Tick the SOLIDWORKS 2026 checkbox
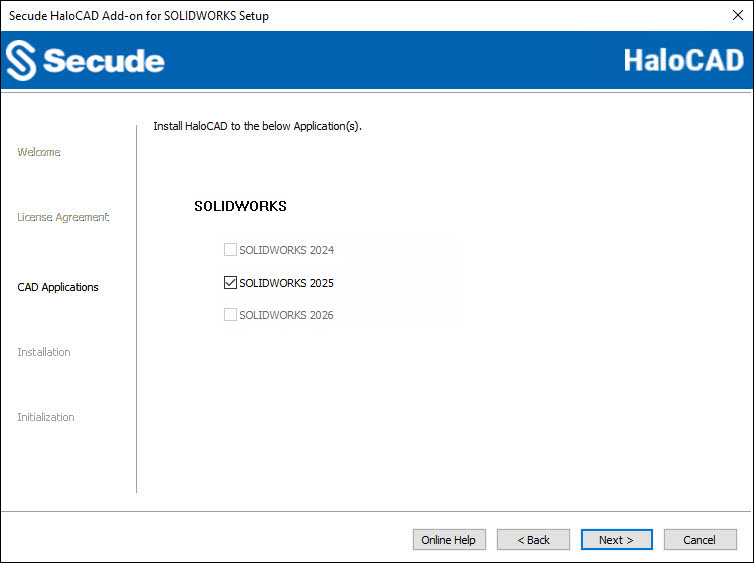 pos(230,314)
